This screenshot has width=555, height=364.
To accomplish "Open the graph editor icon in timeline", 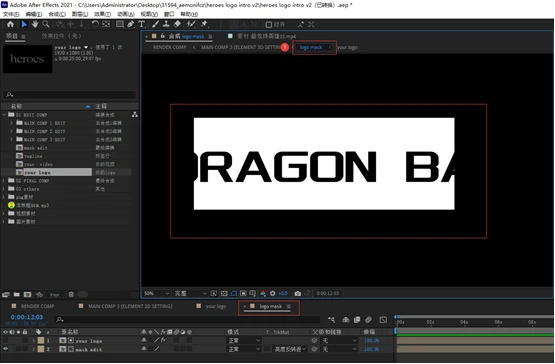I will click(x=383, y=320).
